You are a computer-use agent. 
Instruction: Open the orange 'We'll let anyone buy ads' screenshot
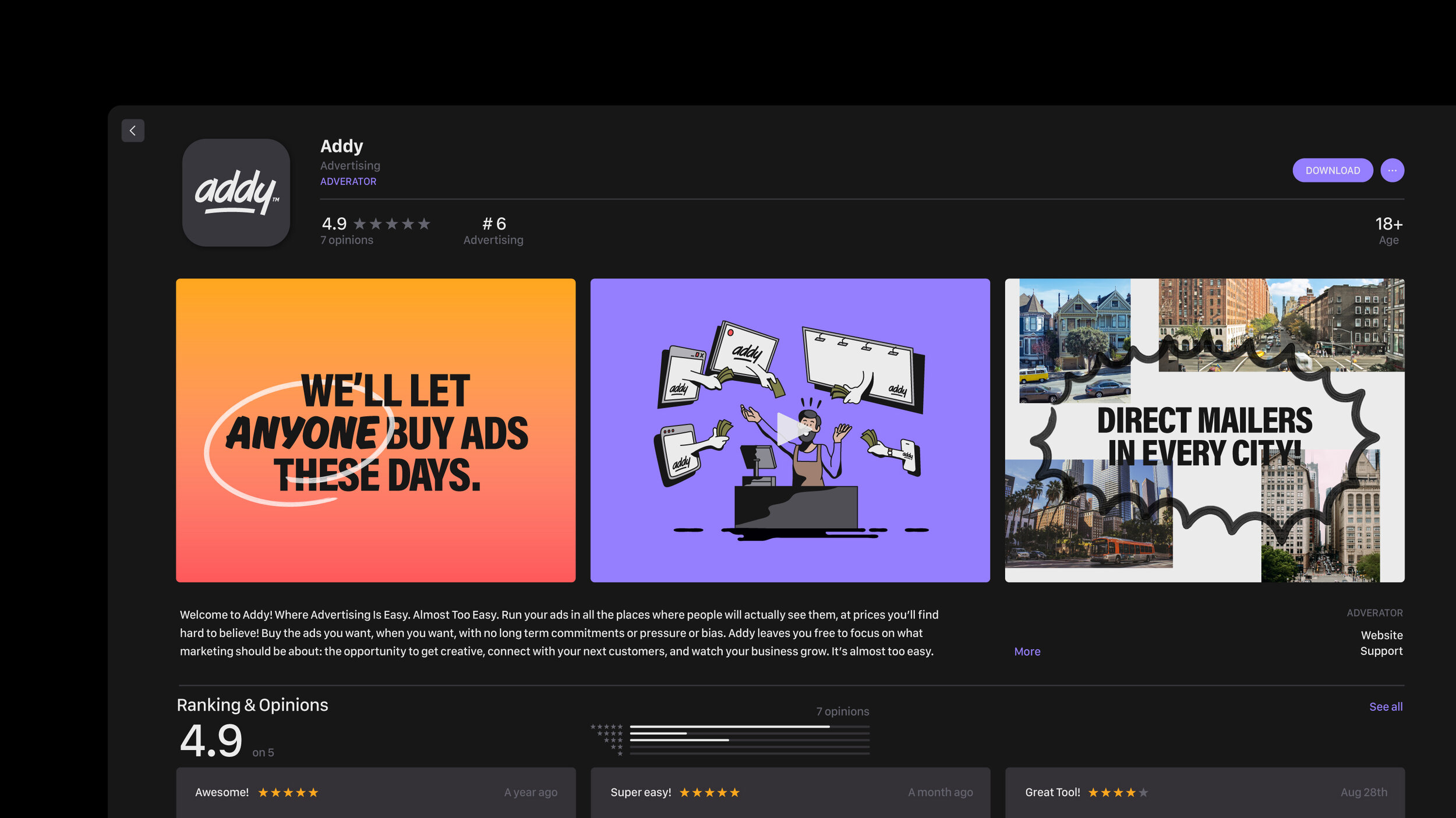376,430
